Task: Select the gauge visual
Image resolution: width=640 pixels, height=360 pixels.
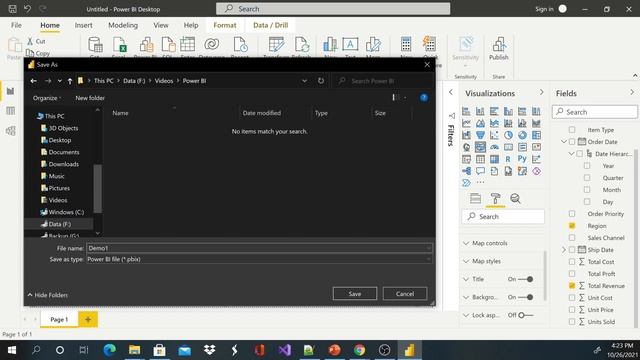Action: 494,147
